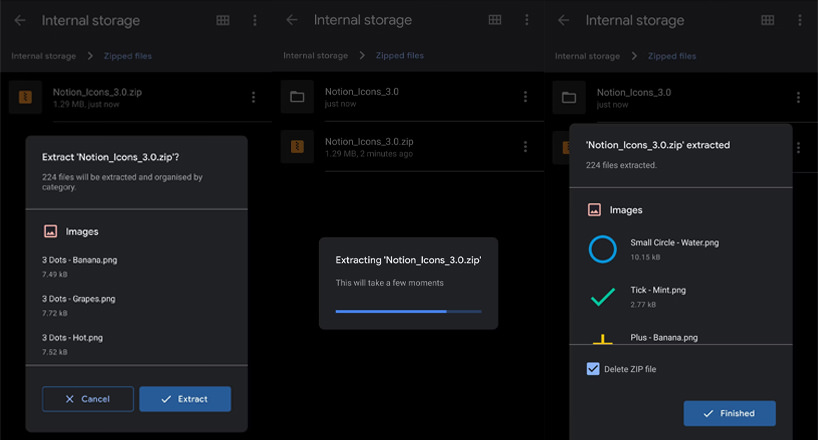Open overflow menu in right screen header
This screenshot has width=818, height=440.
[799, 20]
